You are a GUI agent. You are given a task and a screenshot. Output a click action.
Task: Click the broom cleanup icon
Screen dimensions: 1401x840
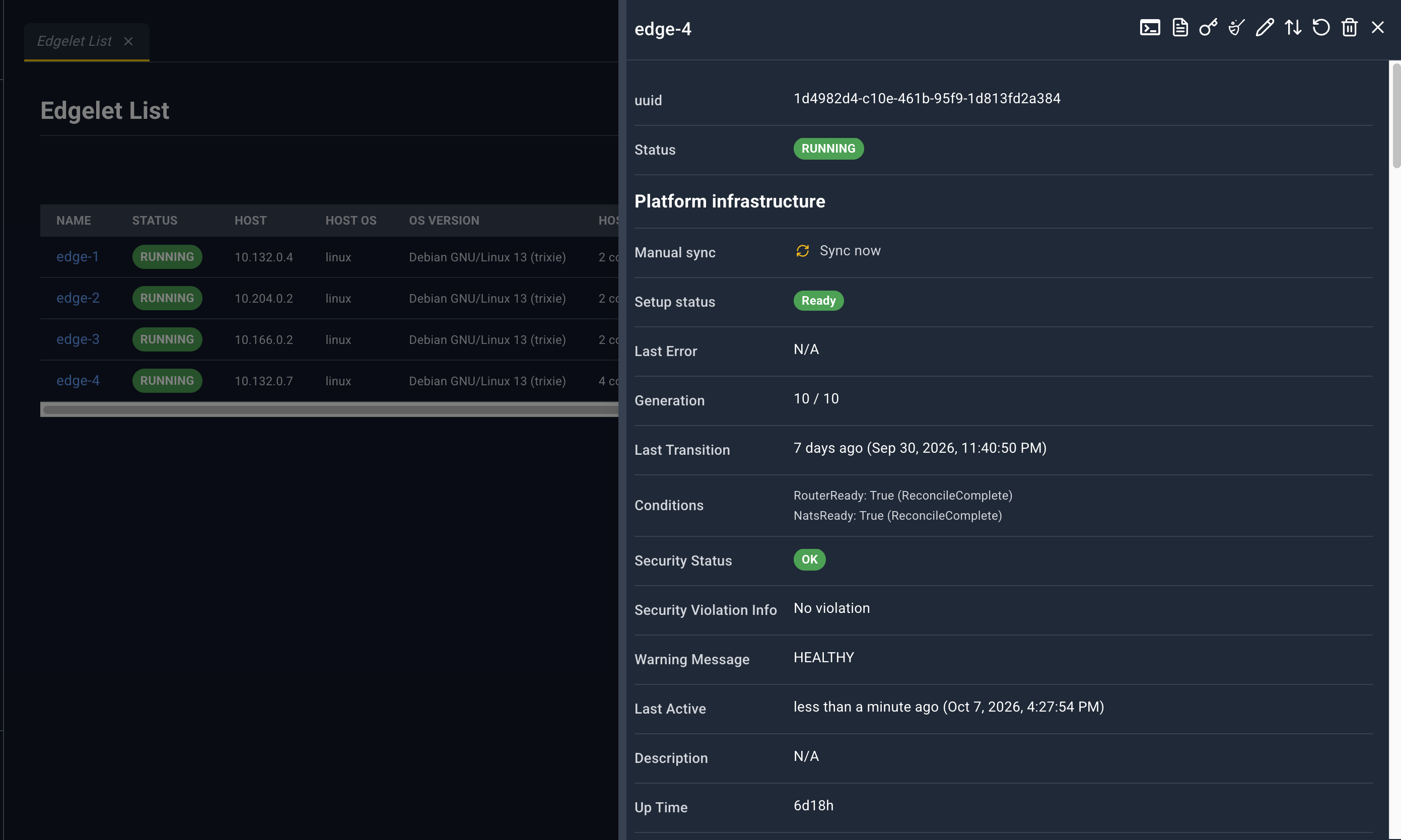(x=1236, y=28)
